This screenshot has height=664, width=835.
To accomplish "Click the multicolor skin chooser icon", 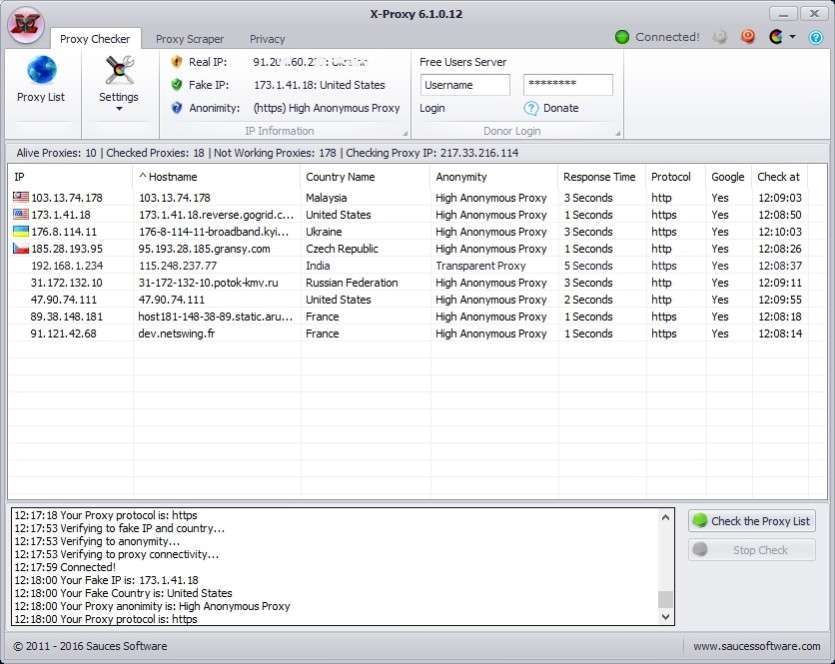I will point(776,37).
